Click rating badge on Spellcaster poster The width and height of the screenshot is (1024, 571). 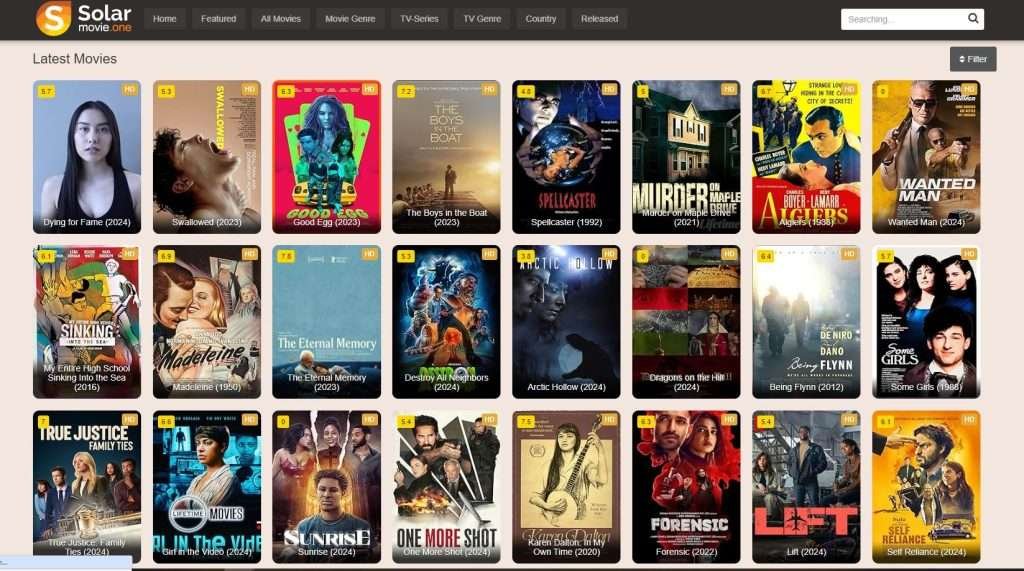pyautogui.click(x=526, y=91)
